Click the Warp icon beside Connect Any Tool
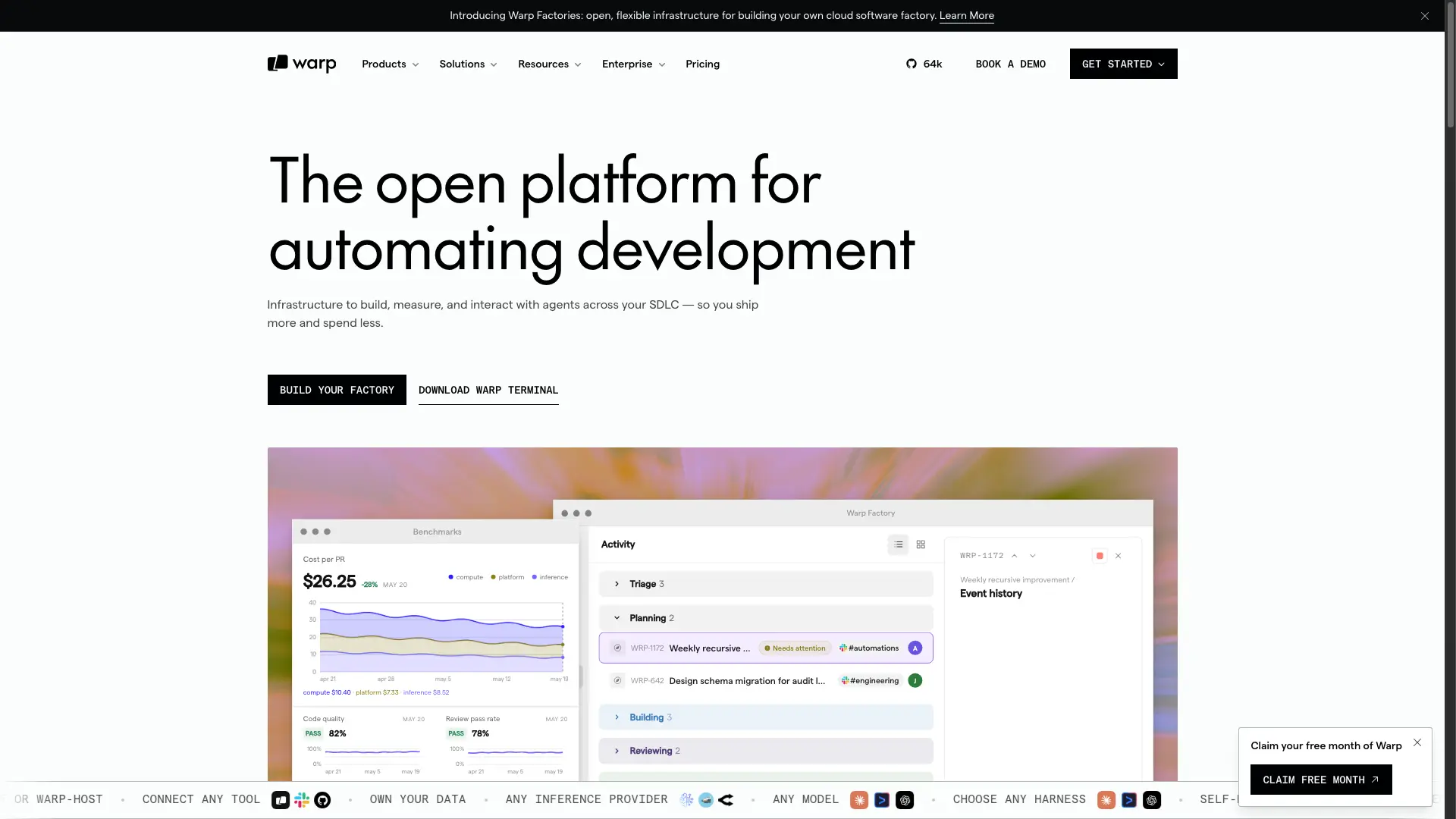 coord(281,800)
